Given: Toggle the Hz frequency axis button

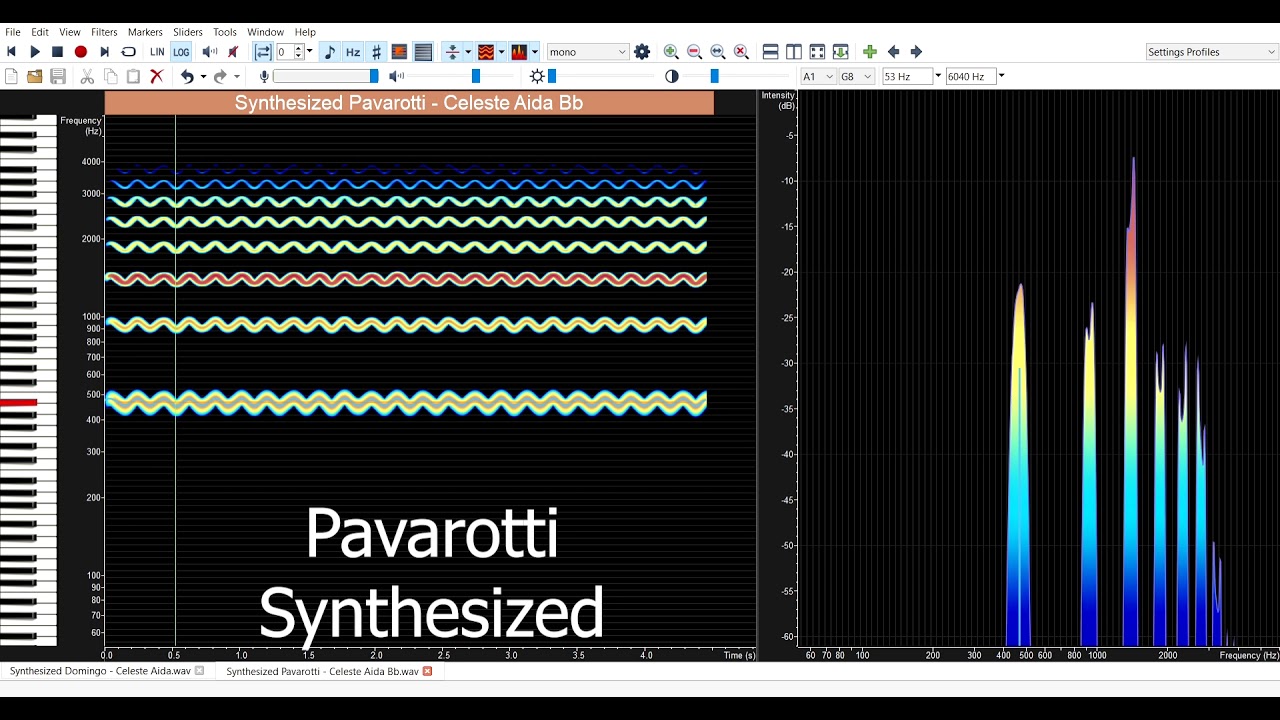Looking at the screenshot, I should (353, 52).
